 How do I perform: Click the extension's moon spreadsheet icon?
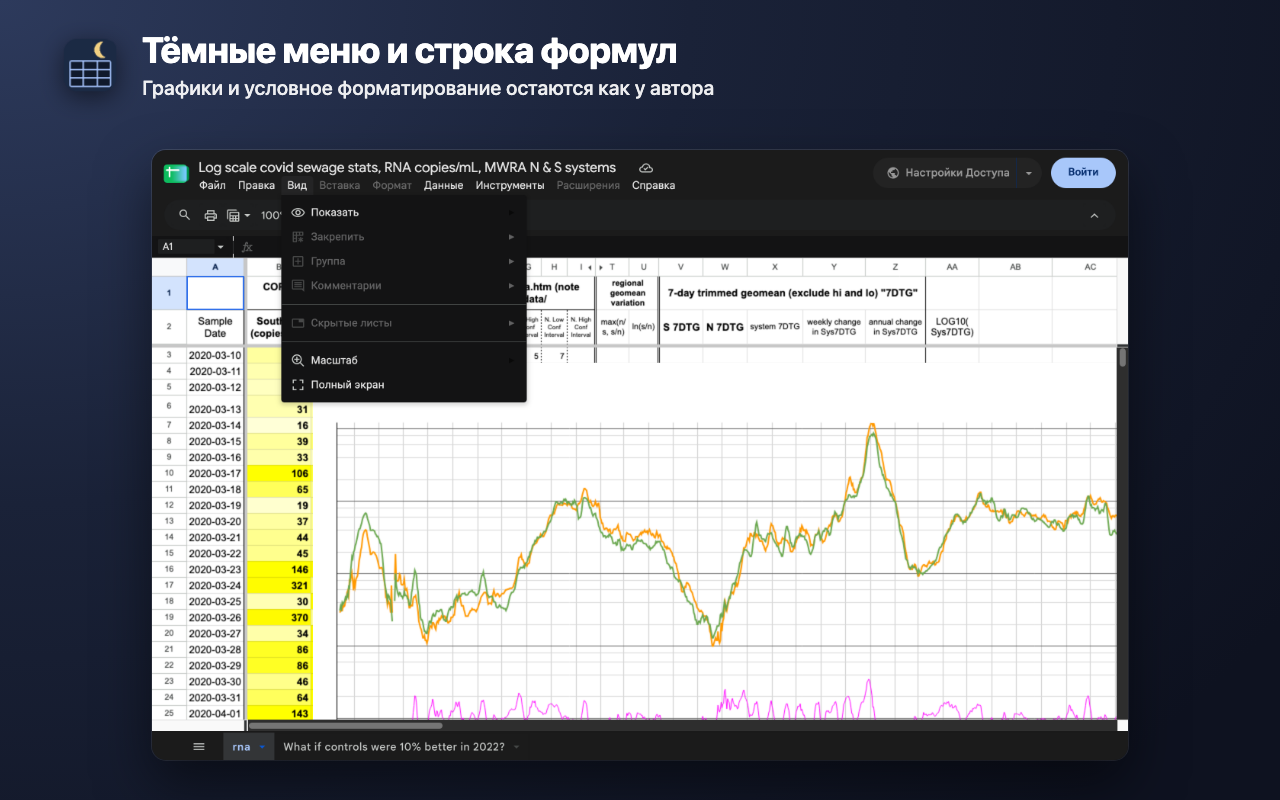[89, 65]
